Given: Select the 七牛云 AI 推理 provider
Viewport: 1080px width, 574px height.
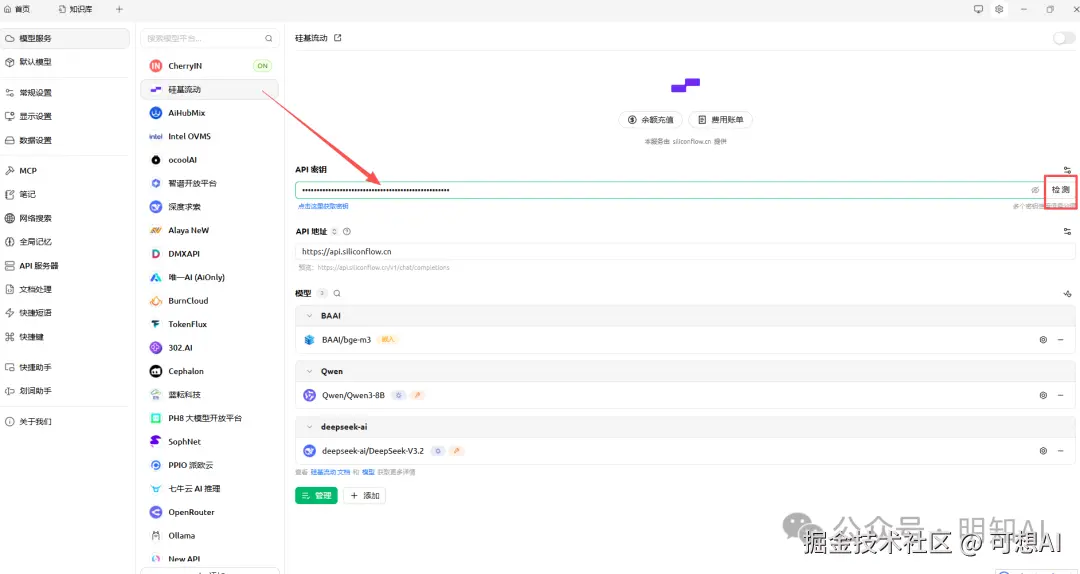Looking at the screenshot, I should click(x=209, y=489).
